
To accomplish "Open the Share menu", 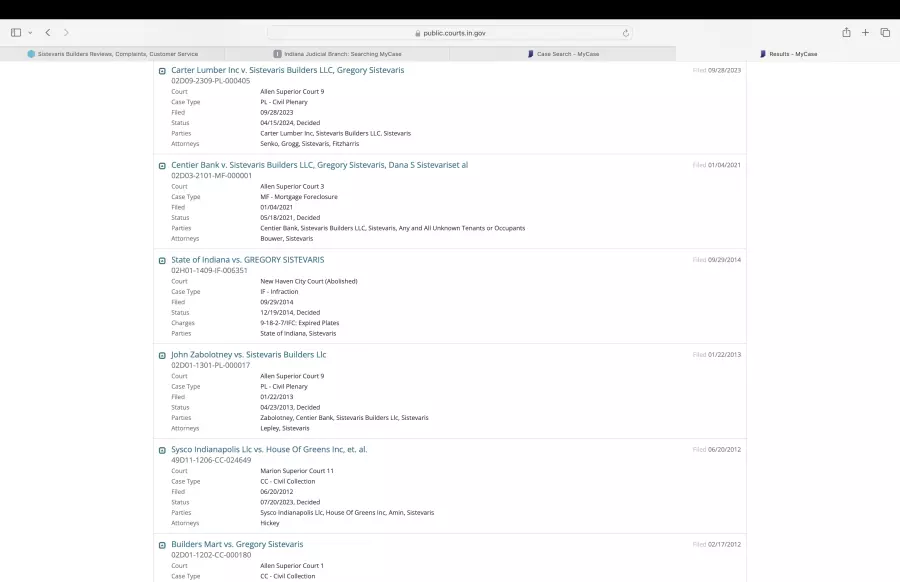I will coord(846,33).
